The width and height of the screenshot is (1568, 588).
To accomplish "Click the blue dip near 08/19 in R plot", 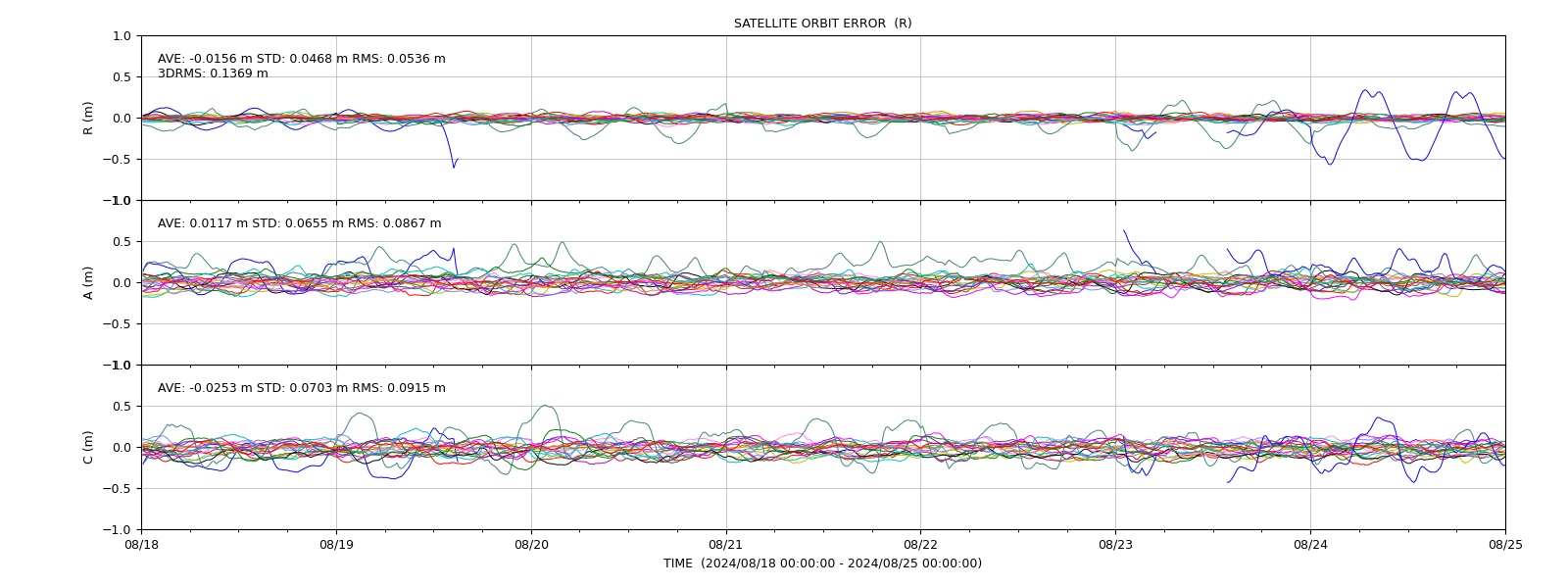I will tap(453, 162).
